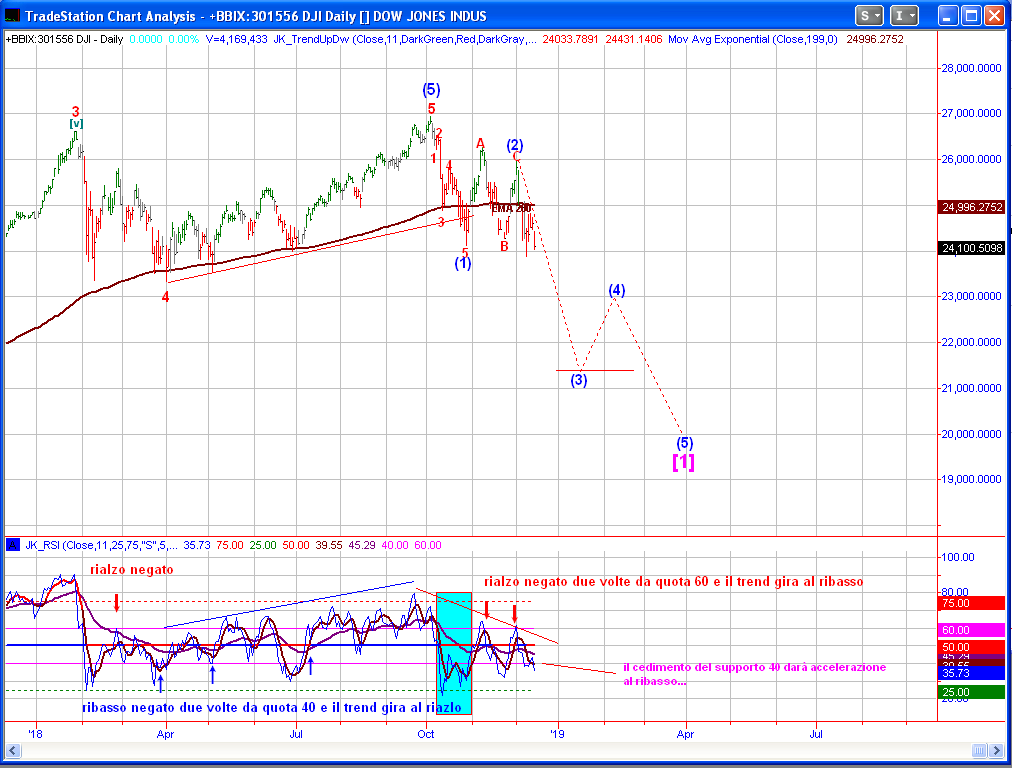Click the '19 date axis label
The height and width of the screenshot is (768, 1012).
(x=557, y=734)
